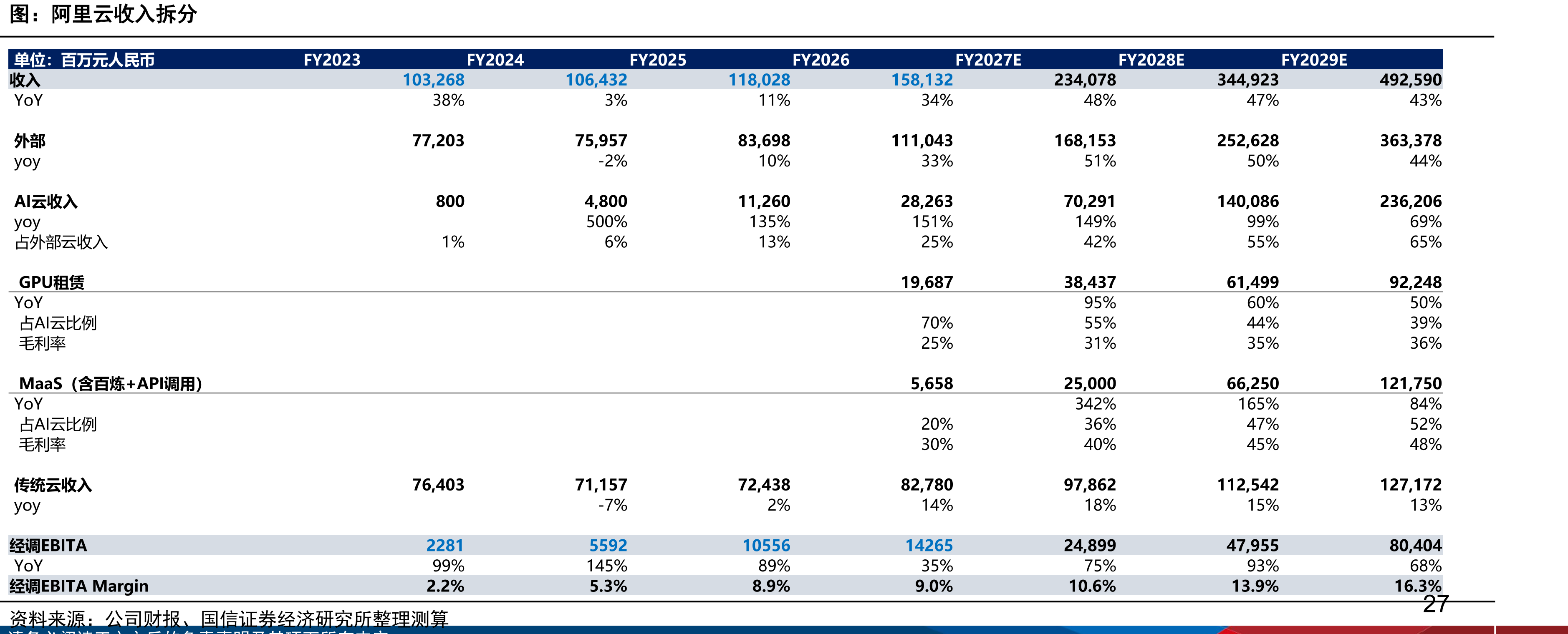This screenshot has height=634, width=1568.
Task: Select the 资料来源 source footnote text
Action: (x=229, y=619)
